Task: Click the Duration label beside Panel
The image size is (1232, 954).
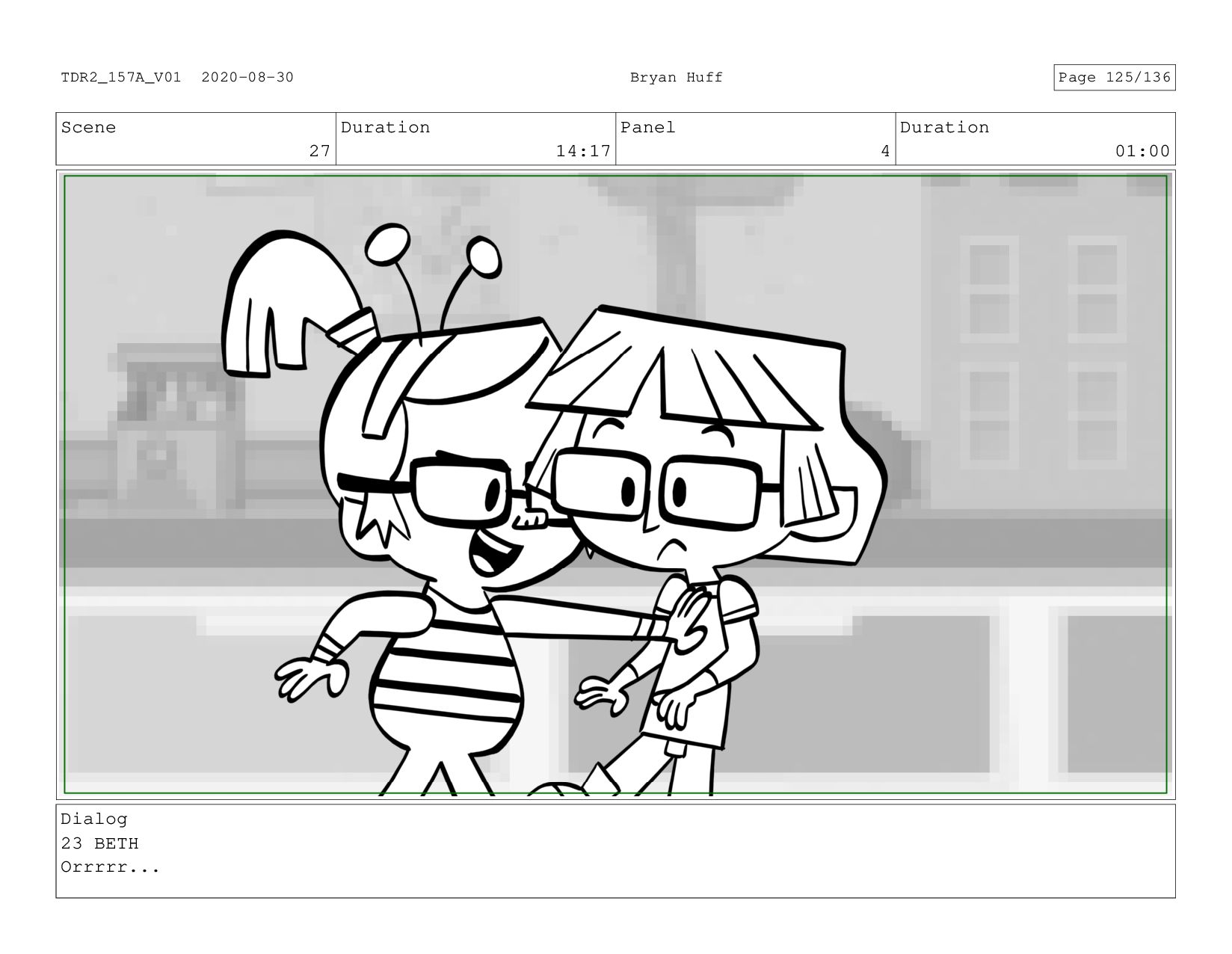Action: (x=944, y=128)
